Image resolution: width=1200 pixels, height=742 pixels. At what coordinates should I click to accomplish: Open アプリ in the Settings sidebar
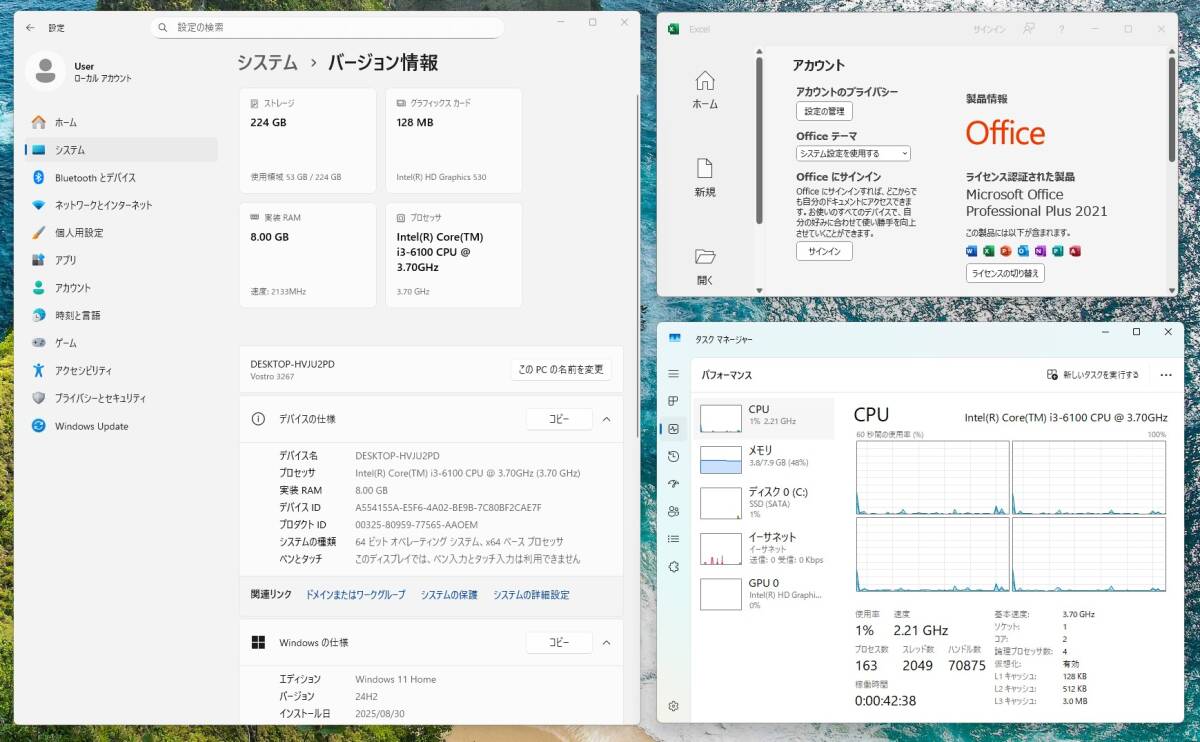pos(121,260)
